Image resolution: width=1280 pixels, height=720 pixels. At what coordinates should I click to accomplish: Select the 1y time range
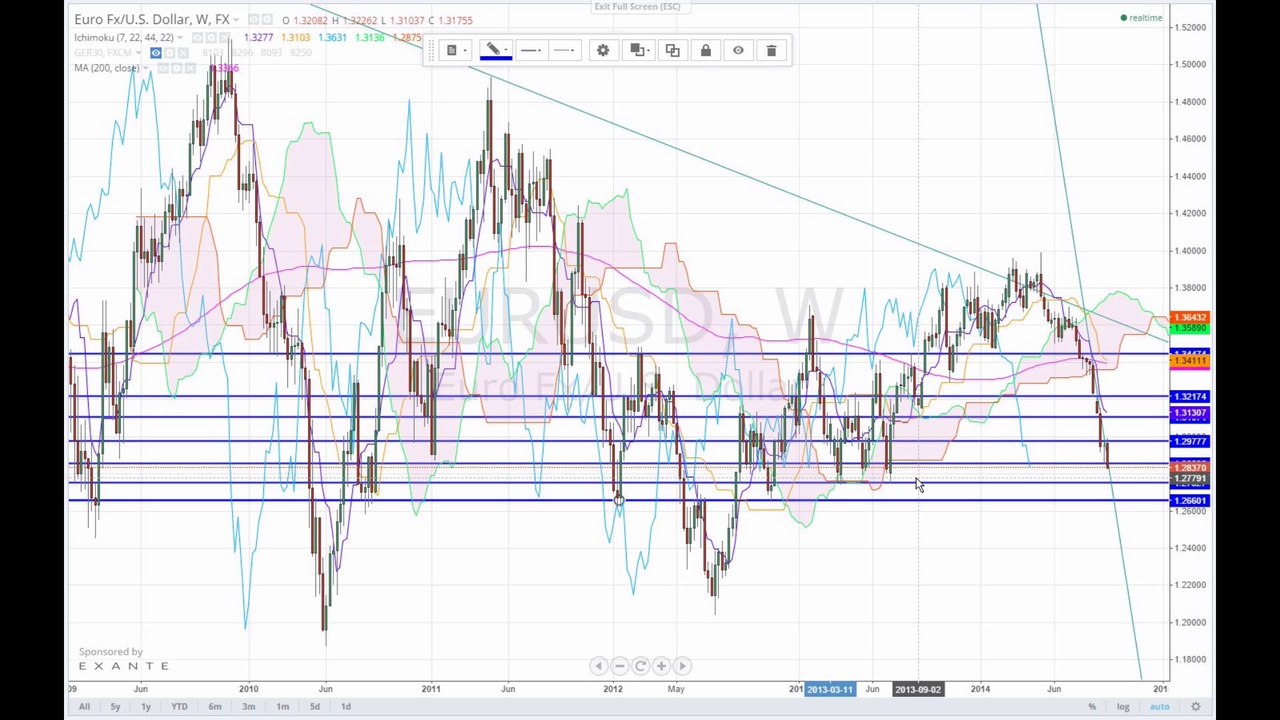pyautogui.click(x=146, y=707)
